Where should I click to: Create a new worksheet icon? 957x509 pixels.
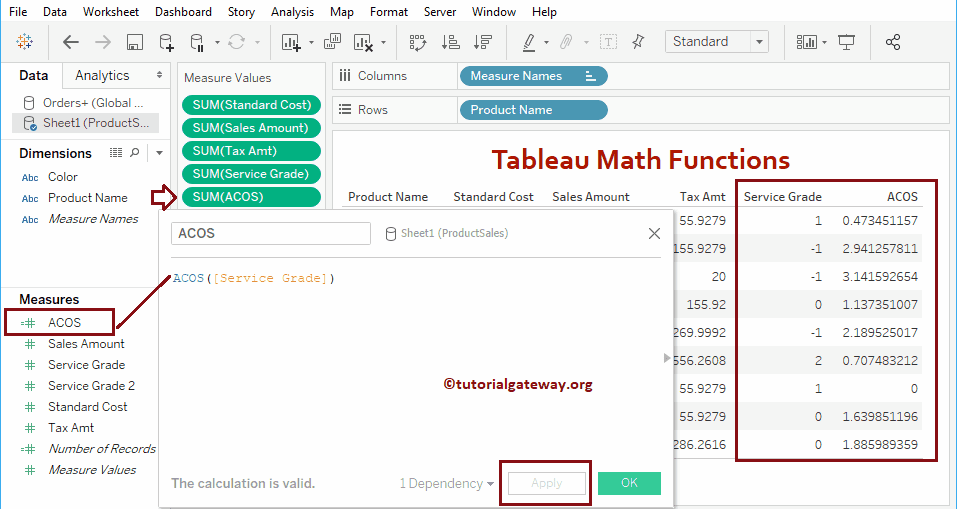click(291, 42)
